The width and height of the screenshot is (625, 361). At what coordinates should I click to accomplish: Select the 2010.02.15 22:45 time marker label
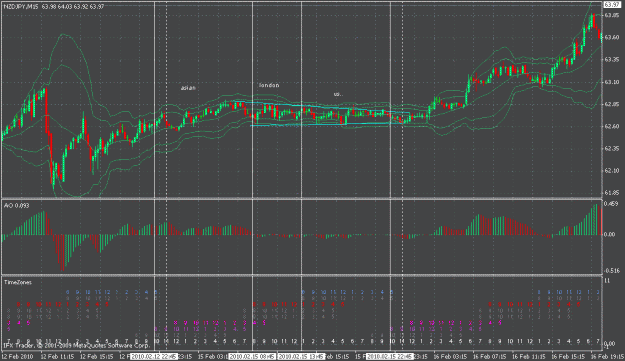tap(389, 356)
